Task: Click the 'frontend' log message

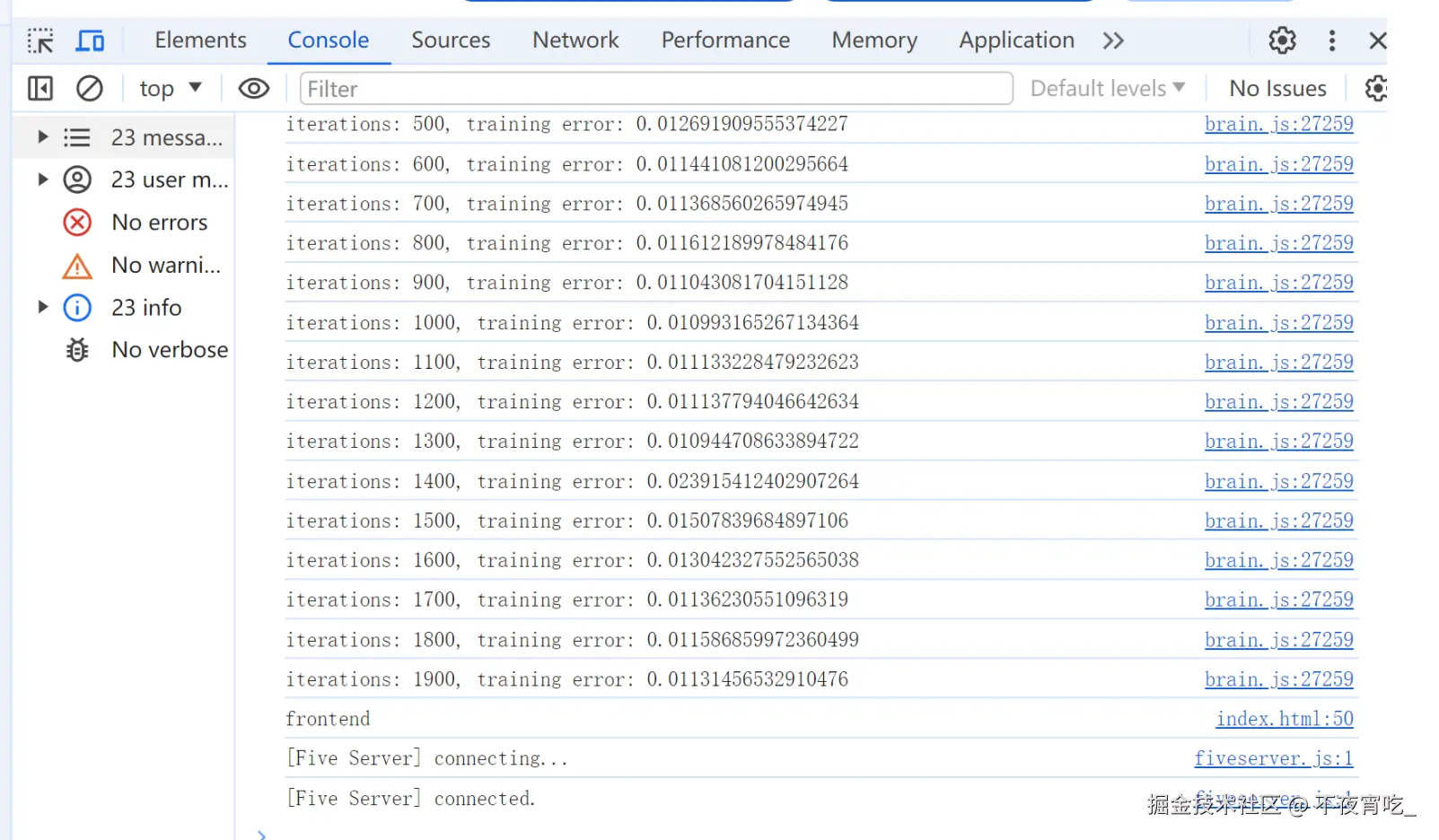Action: coord(328,720)
